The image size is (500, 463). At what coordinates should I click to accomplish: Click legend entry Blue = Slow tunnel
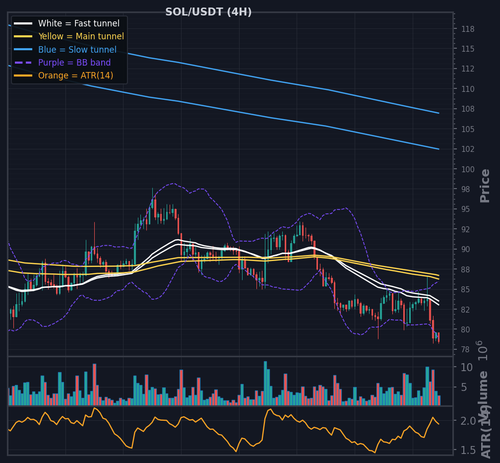(x=77, y=50)
